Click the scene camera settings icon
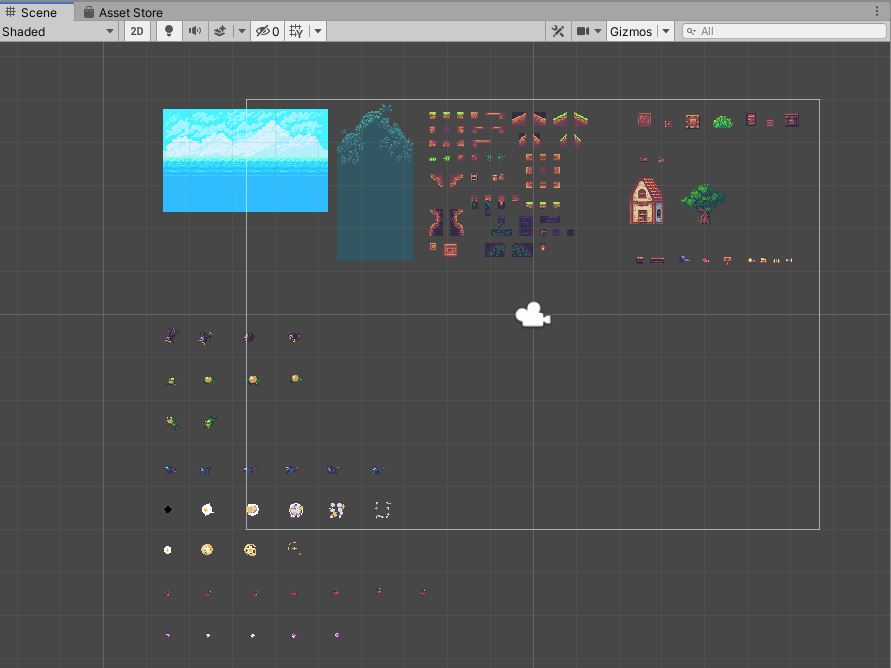891x668 pixels. tap(583, 31)
